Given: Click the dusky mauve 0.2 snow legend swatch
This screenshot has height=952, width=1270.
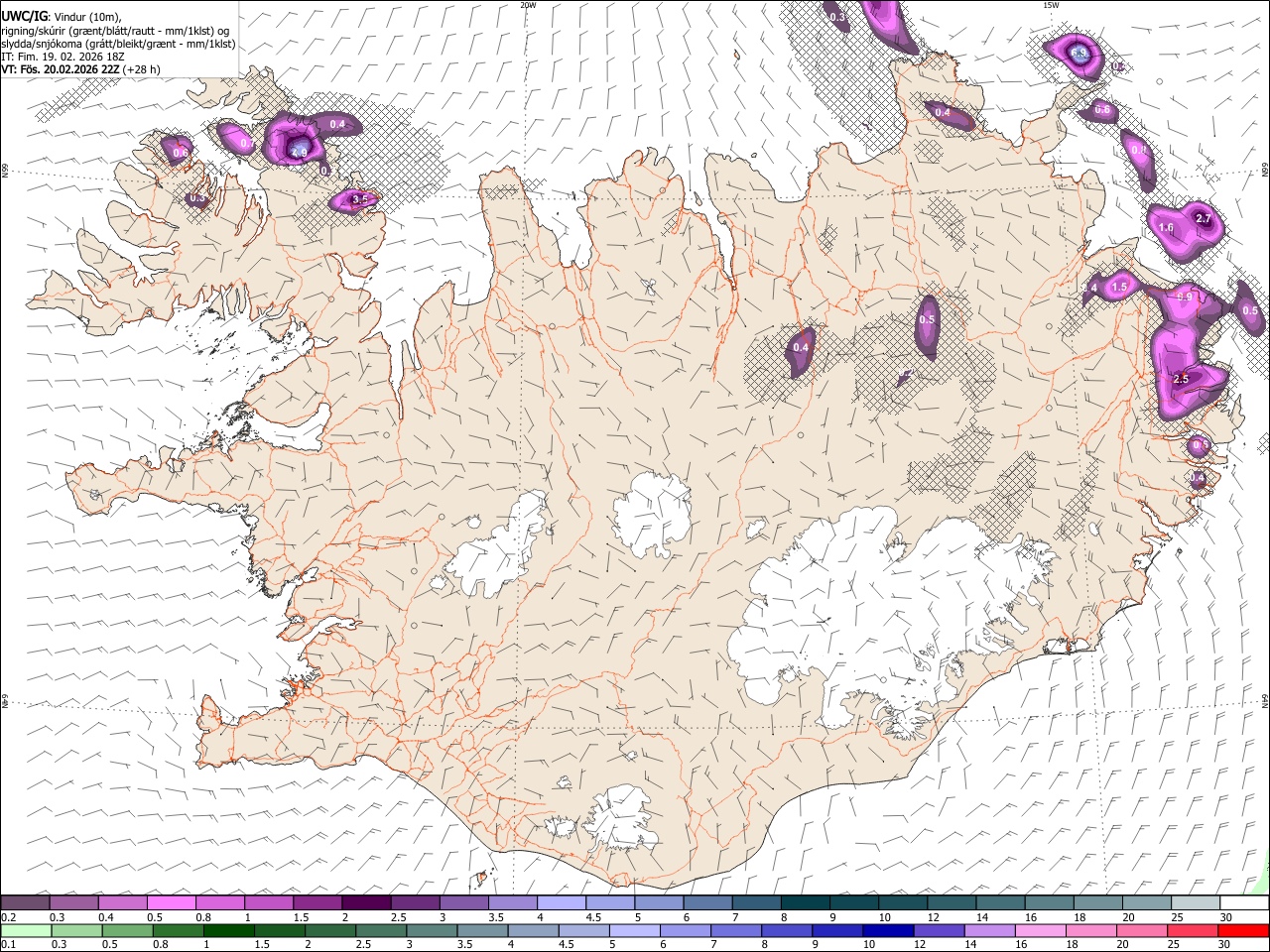Looking at the screenshot, I should pyautogui.click(x=25, y=900).
